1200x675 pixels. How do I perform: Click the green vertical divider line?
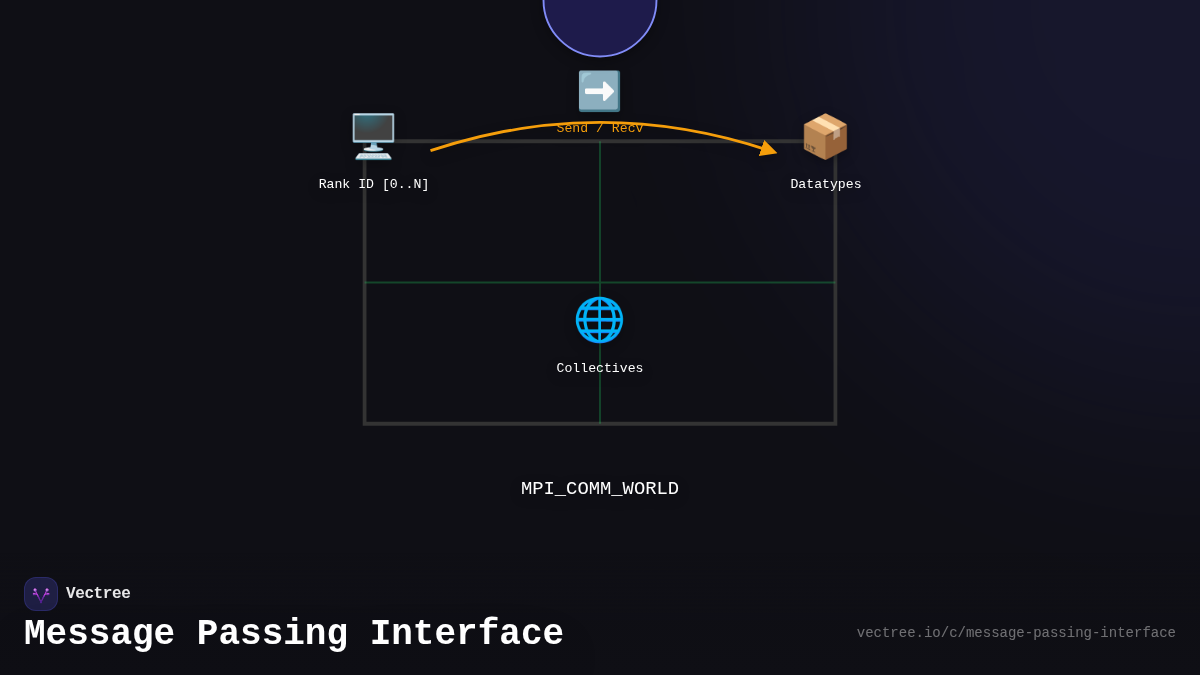600,230
